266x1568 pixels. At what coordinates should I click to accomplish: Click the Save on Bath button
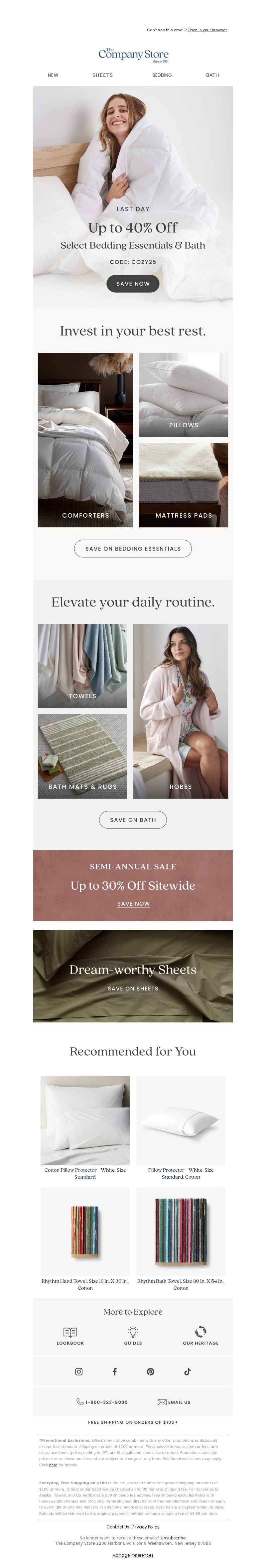133,820
